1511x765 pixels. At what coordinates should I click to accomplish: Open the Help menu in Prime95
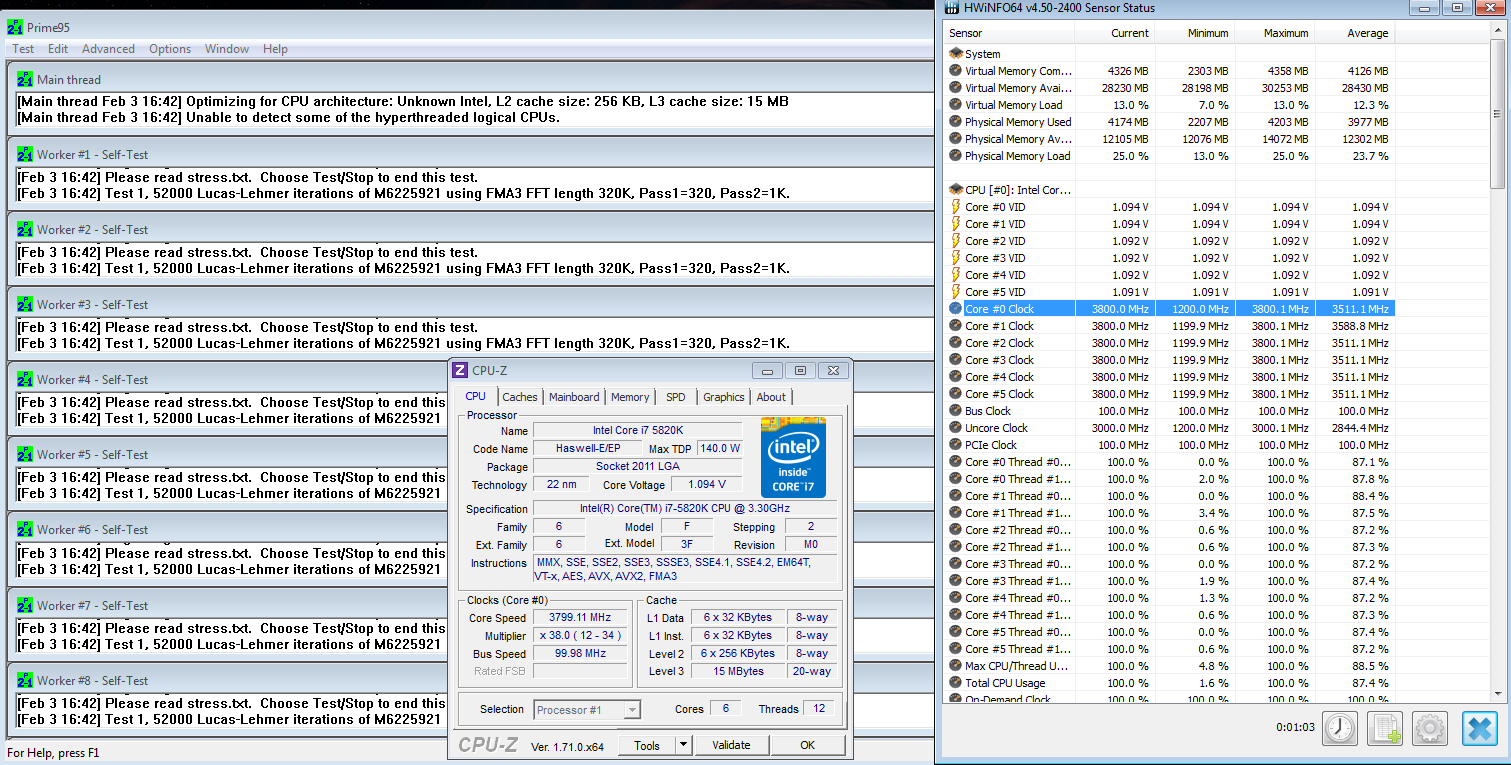275,49
